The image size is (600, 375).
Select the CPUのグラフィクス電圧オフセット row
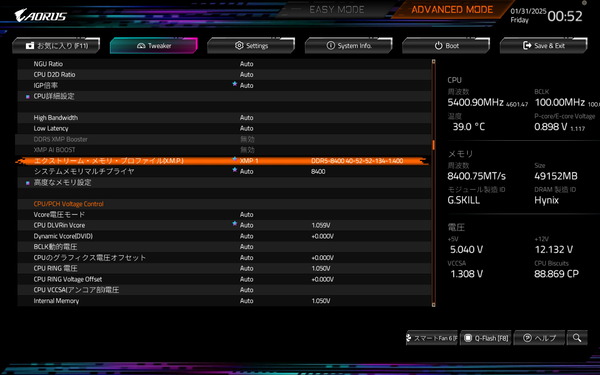click(x=224, y=258)
